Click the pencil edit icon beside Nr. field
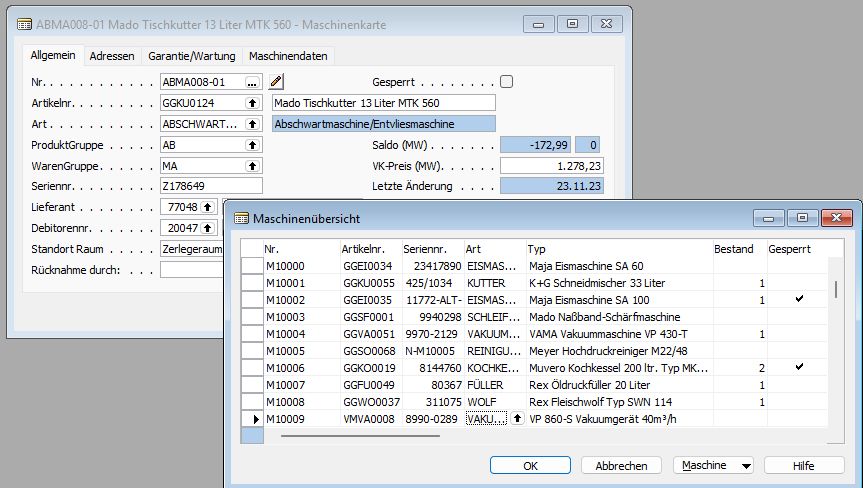Screen dimensions: 863x488 (276, 82)
